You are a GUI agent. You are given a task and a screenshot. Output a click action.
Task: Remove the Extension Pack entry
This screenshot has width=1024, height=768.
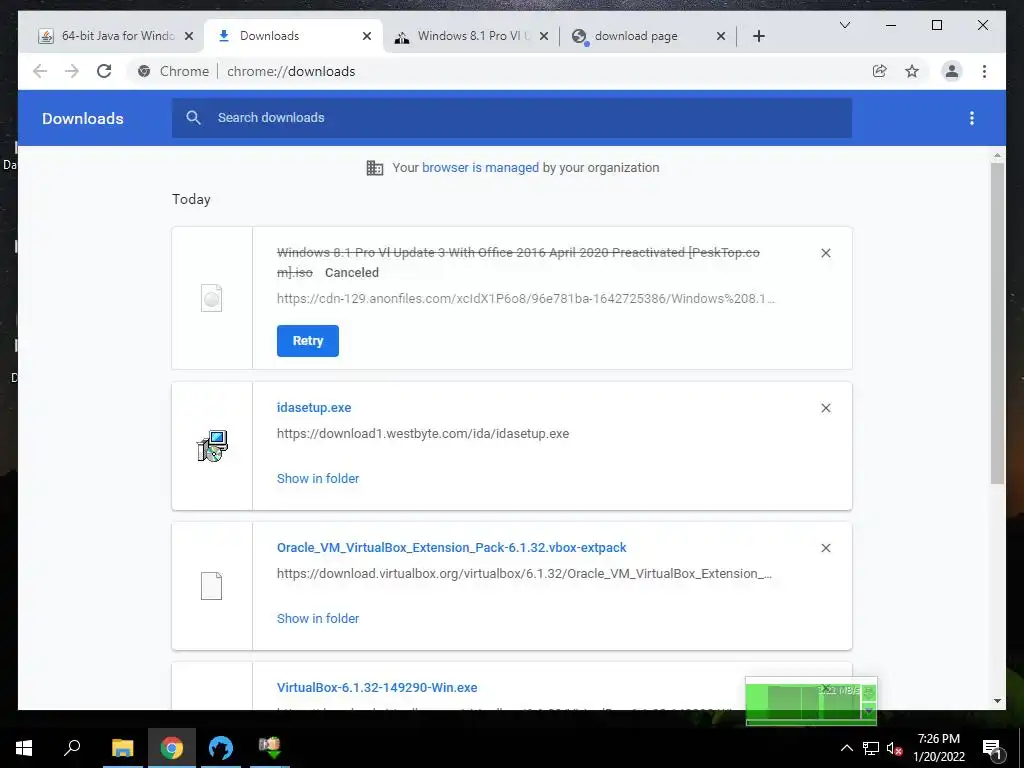(825, 548)
